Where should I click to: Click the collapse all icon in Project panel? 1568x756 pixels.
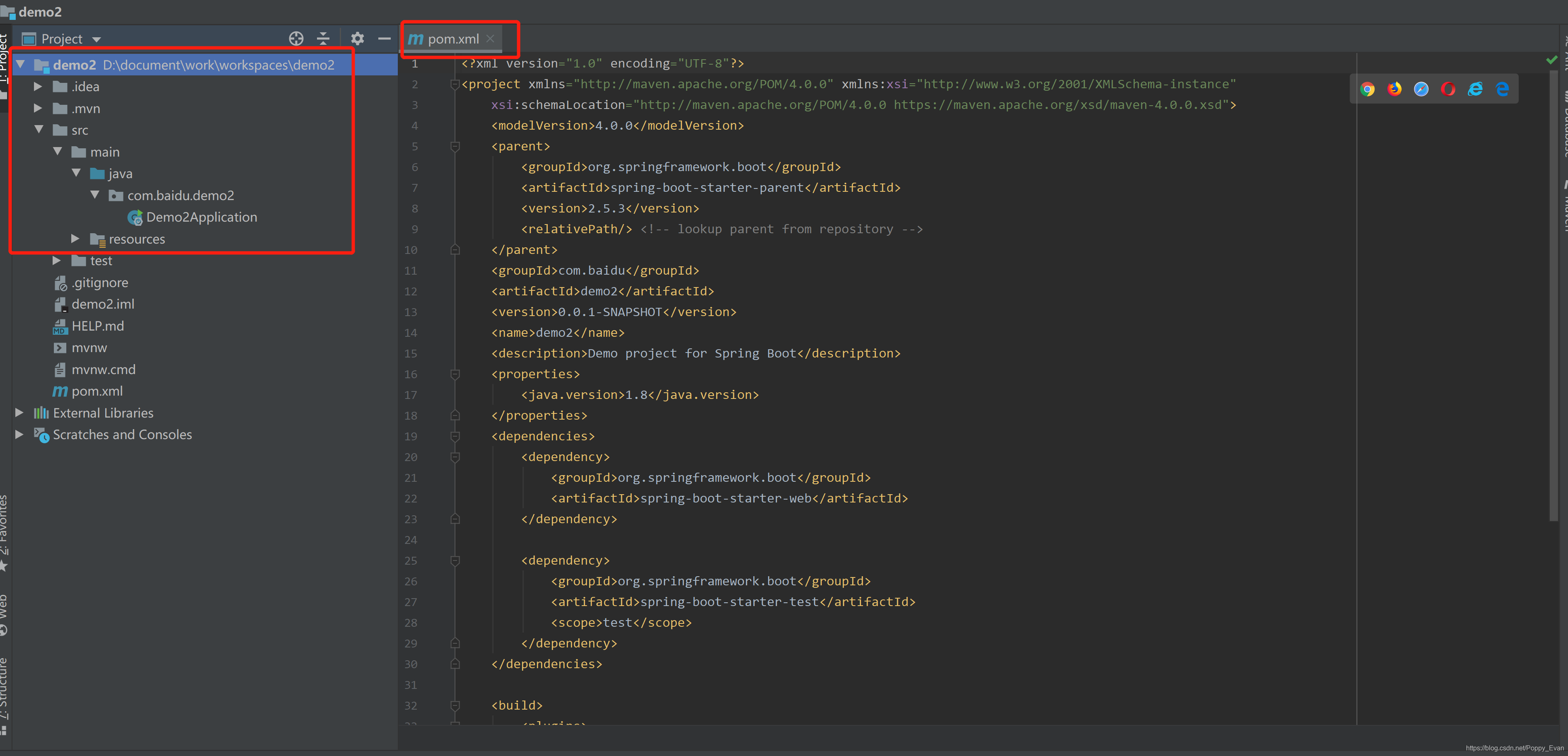pyautogui.click(x=323, y=39)
